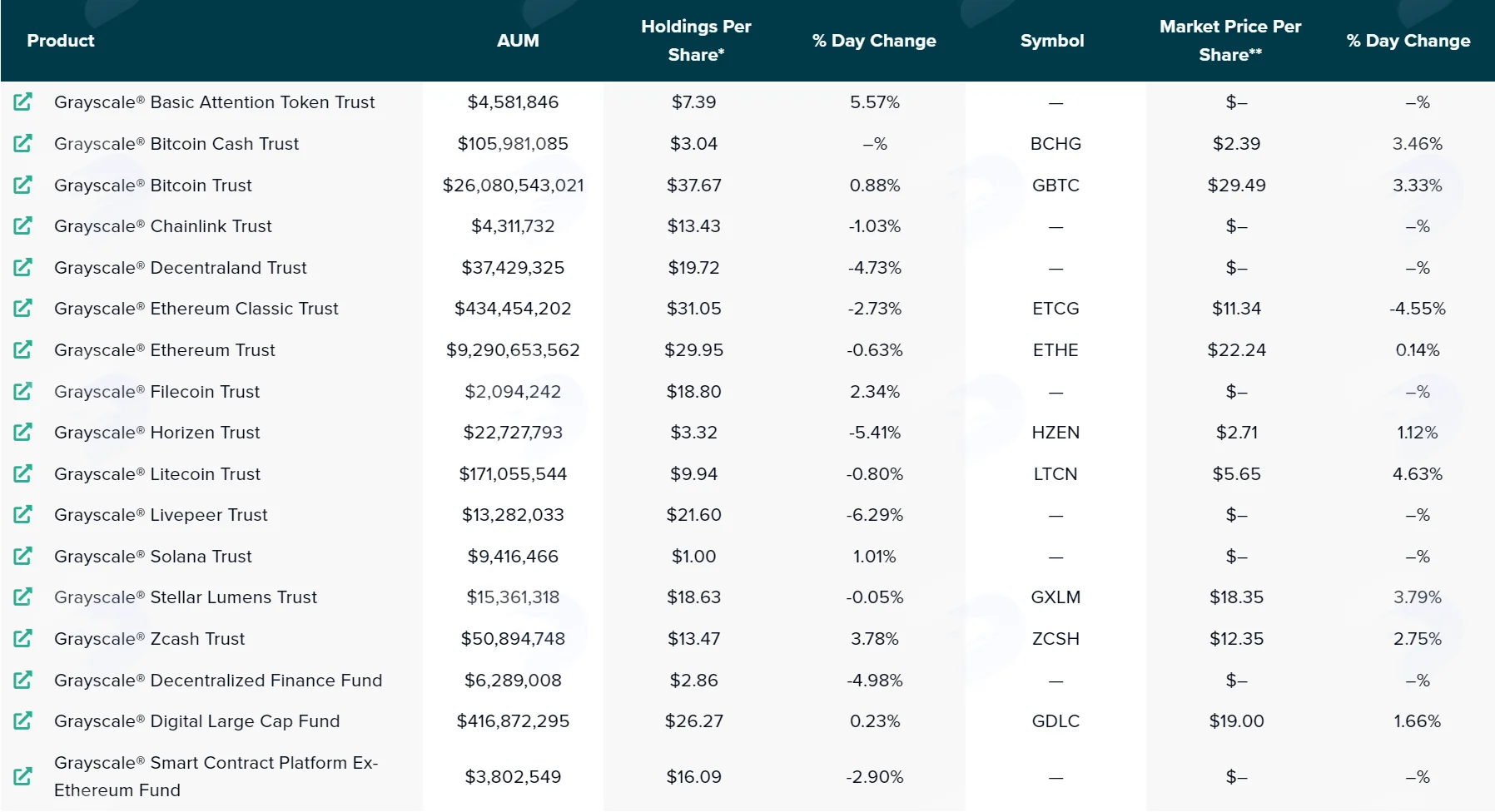Open the Grayscale Ethereum Classic Trust product link
1495x812 pixels.
pos(196,309)
